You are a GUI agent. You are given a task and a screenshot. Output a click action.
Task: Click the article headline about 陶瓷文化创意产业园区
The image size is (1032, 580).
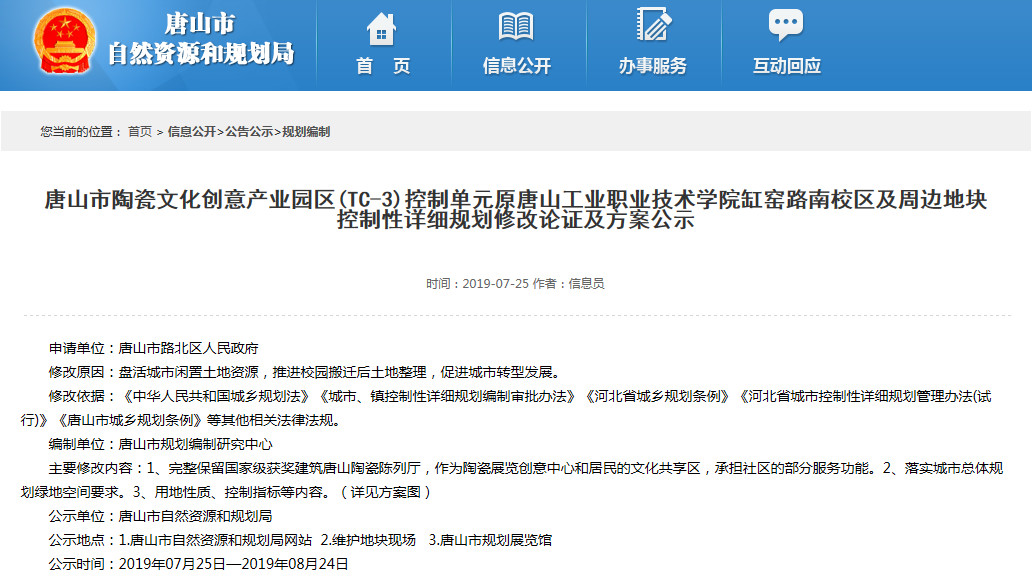click(x=516, y=210)
